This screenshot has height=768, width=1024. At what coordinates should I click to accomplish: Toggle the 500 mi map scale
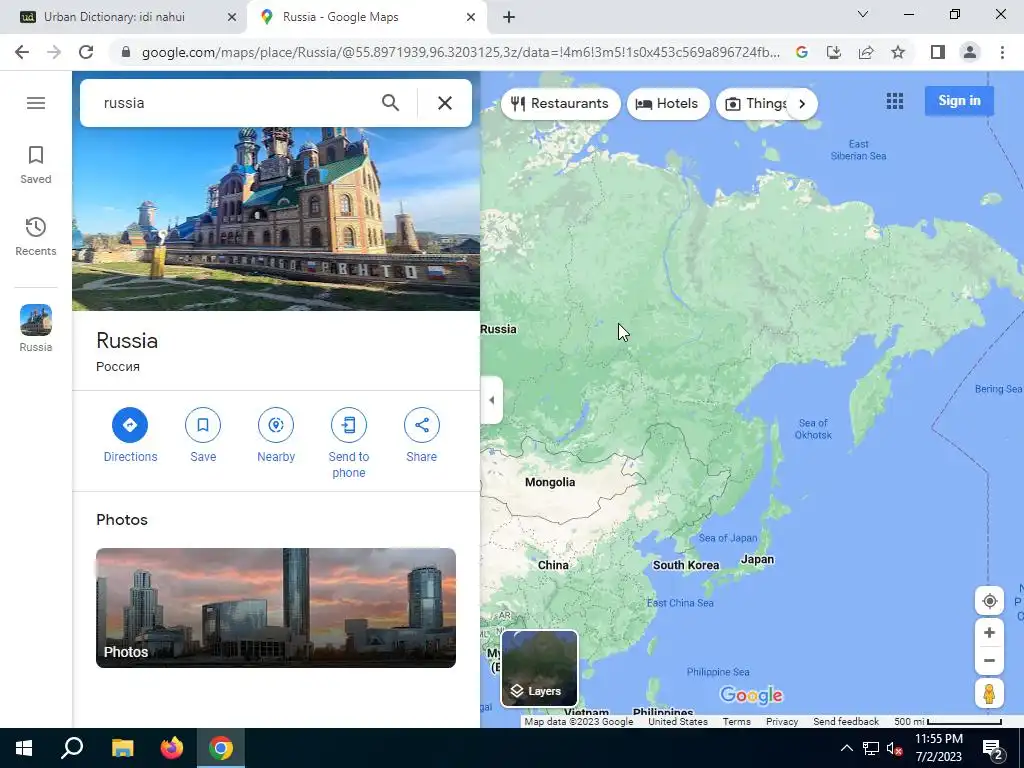(948, 722)
